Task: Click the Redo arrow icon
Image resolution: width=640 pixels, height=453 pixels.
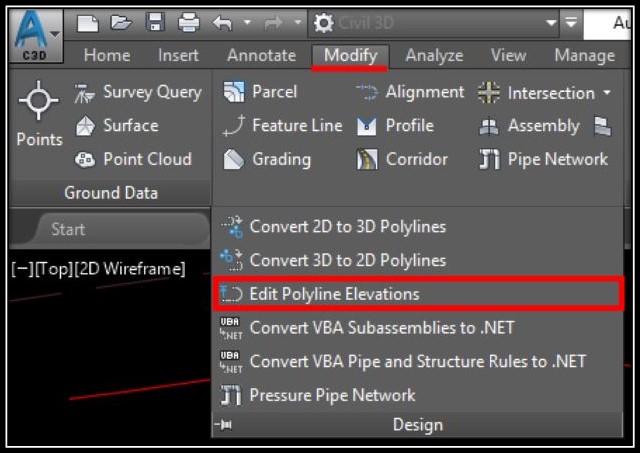Action: pos(274,23)
